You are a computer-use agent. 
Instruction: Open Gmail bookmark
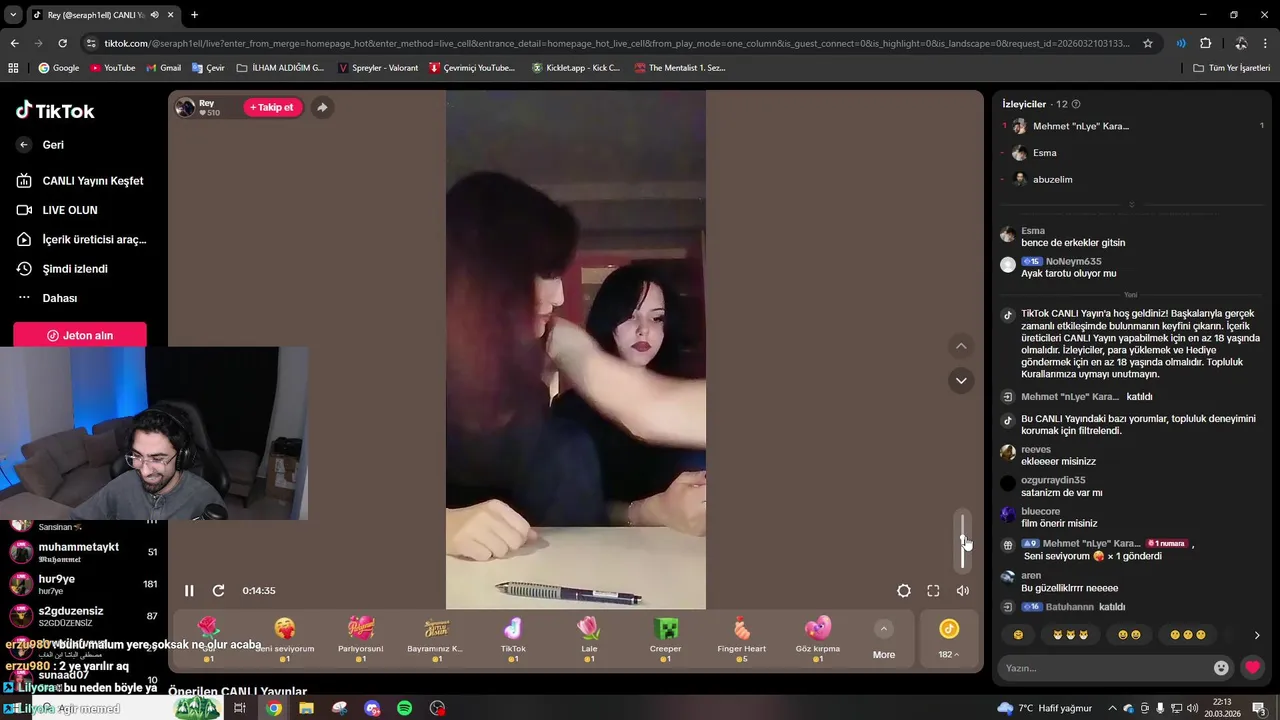163,68
